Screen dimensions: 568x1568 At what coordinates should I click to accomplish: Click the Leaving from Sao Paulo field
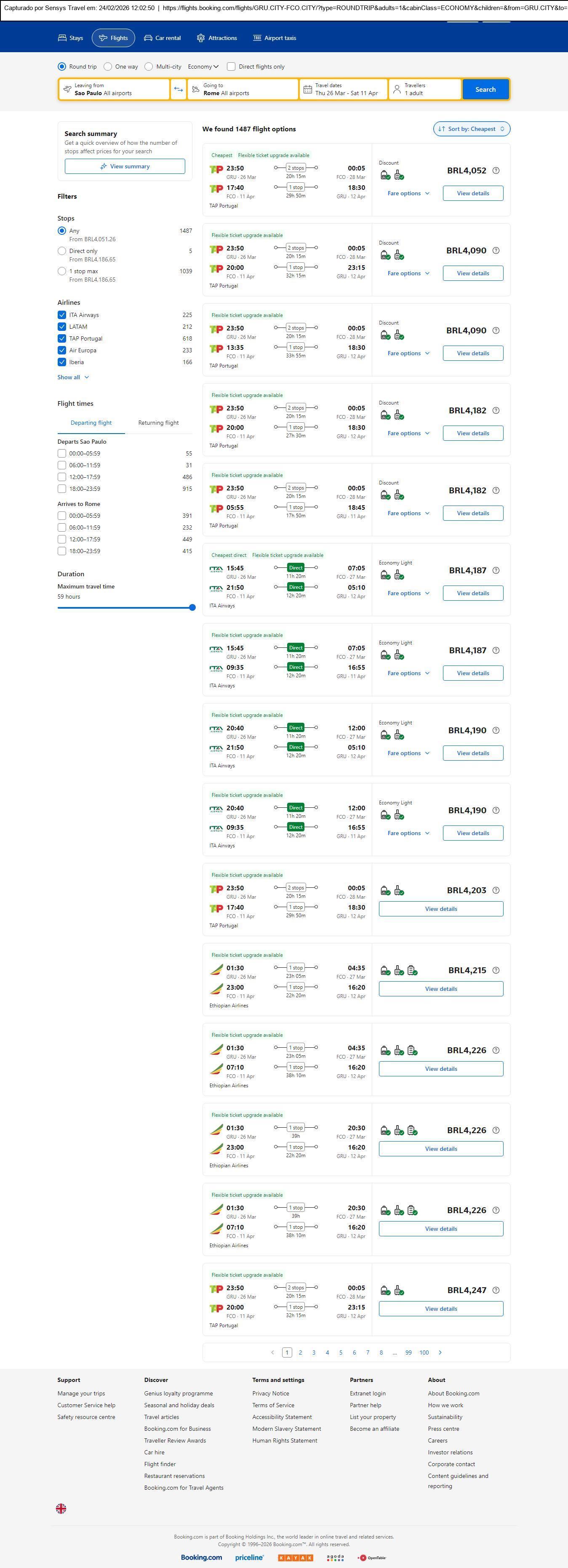(x=114, y=90)
